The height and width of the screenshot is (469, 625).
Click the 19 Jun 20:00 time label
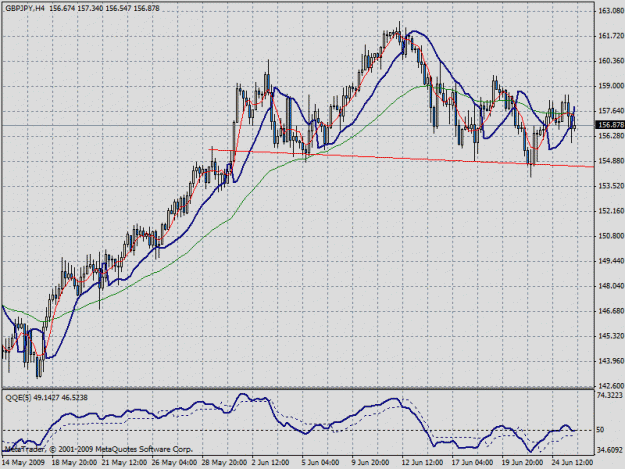click(x=522, y=463)
